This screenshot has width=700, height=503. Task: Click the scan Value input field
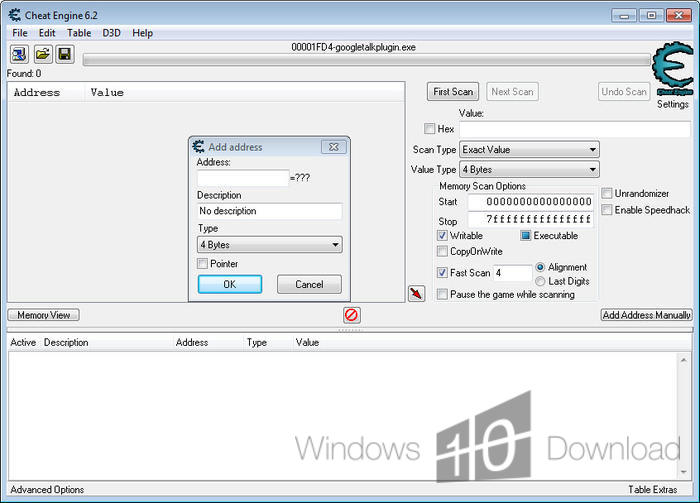pyautogui.click(x=575, y=129)
